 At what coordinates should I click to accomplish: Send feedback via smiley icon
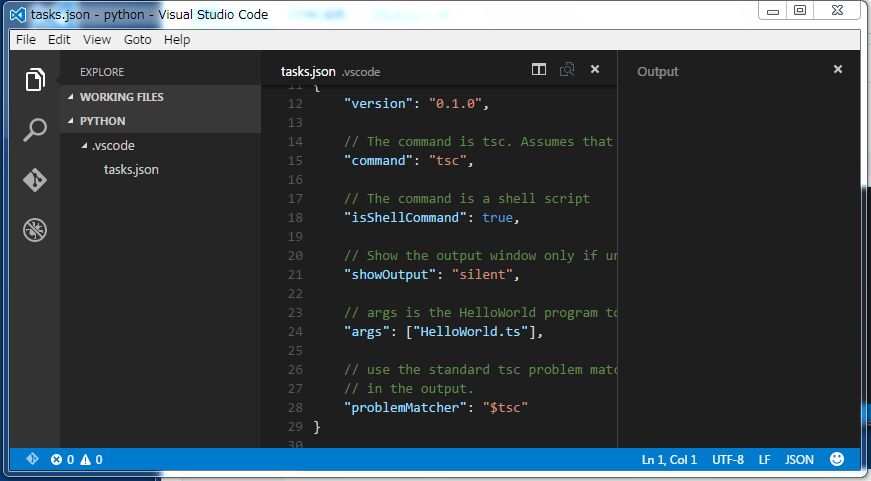(837, 459)
